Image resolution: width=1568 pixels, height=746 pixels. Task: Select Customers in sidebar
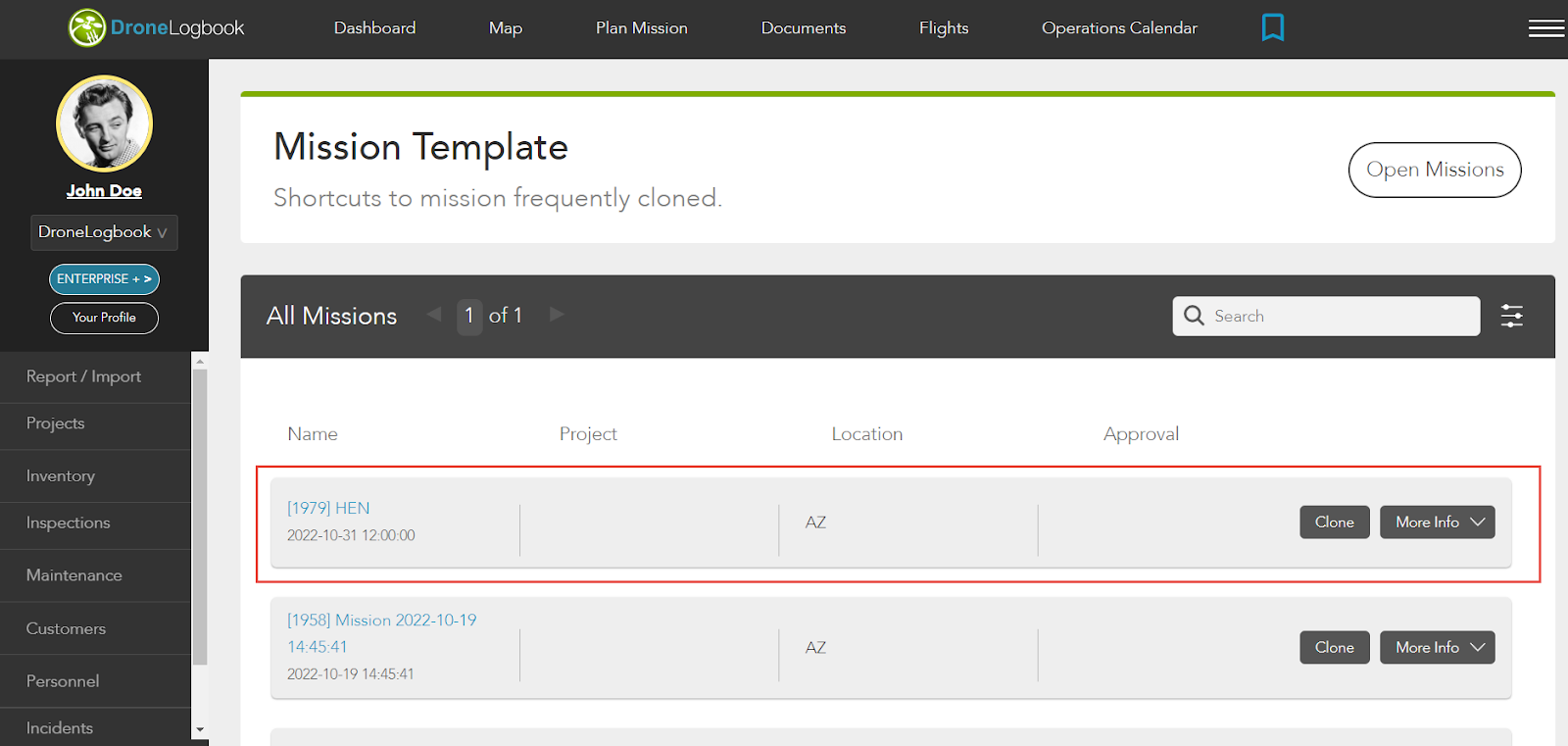click(x=95, y=628)
